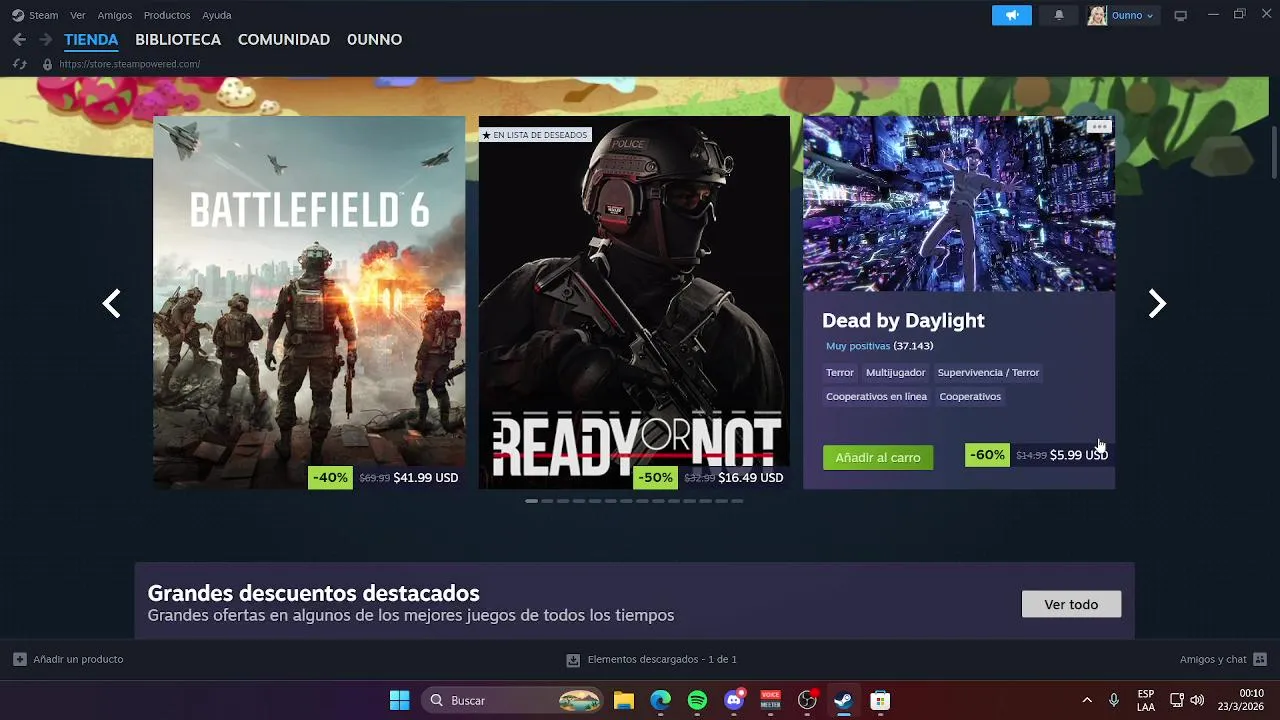Open Spotify from the taskbar
Viewport: 1280px width, 720px height.
pyautogui.click(x=697, y=700)
